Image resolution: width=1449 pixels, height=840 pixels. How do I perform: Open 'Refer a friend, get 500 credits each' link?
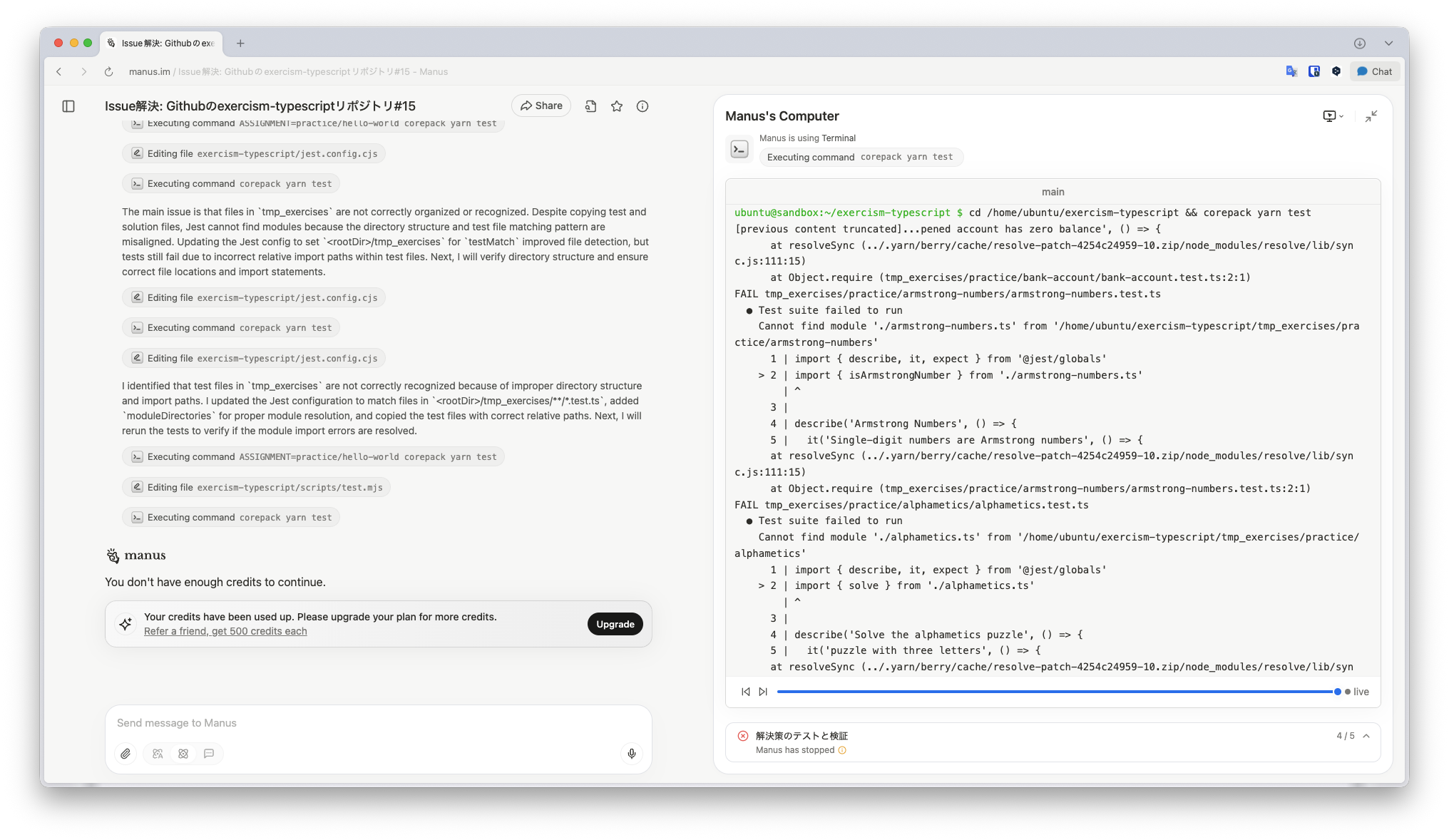click(x=225, y=631)
